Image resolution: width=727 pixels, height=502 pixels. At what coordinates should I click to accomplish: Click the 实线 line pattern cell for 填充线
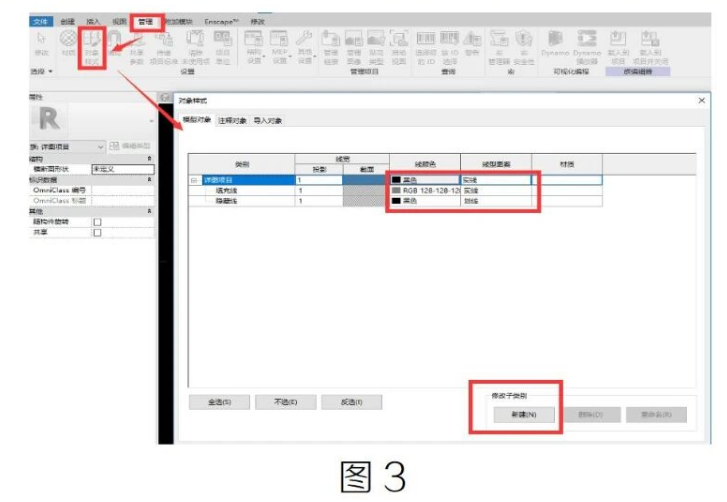pyautogui.click(x=496, y=191)
